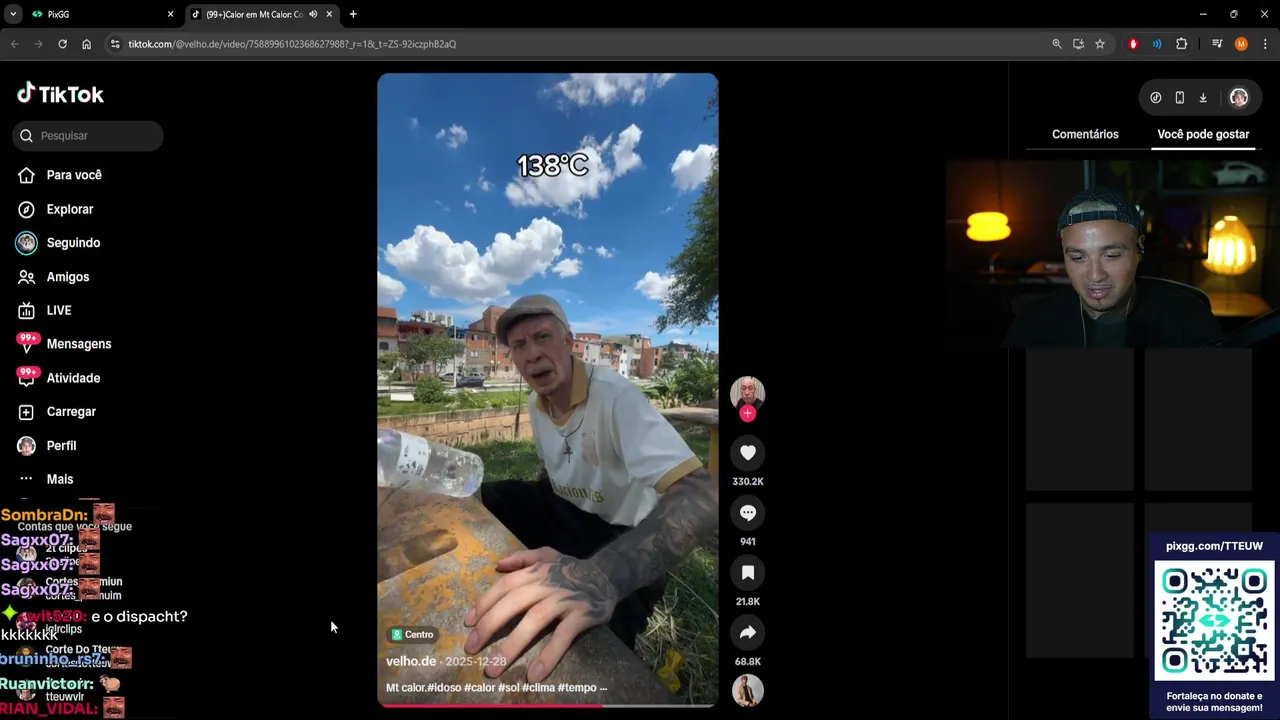Open the Chrome profile M avatar
The image size is (1280, 720).
pyautogui.click(x=1241, y=44)
